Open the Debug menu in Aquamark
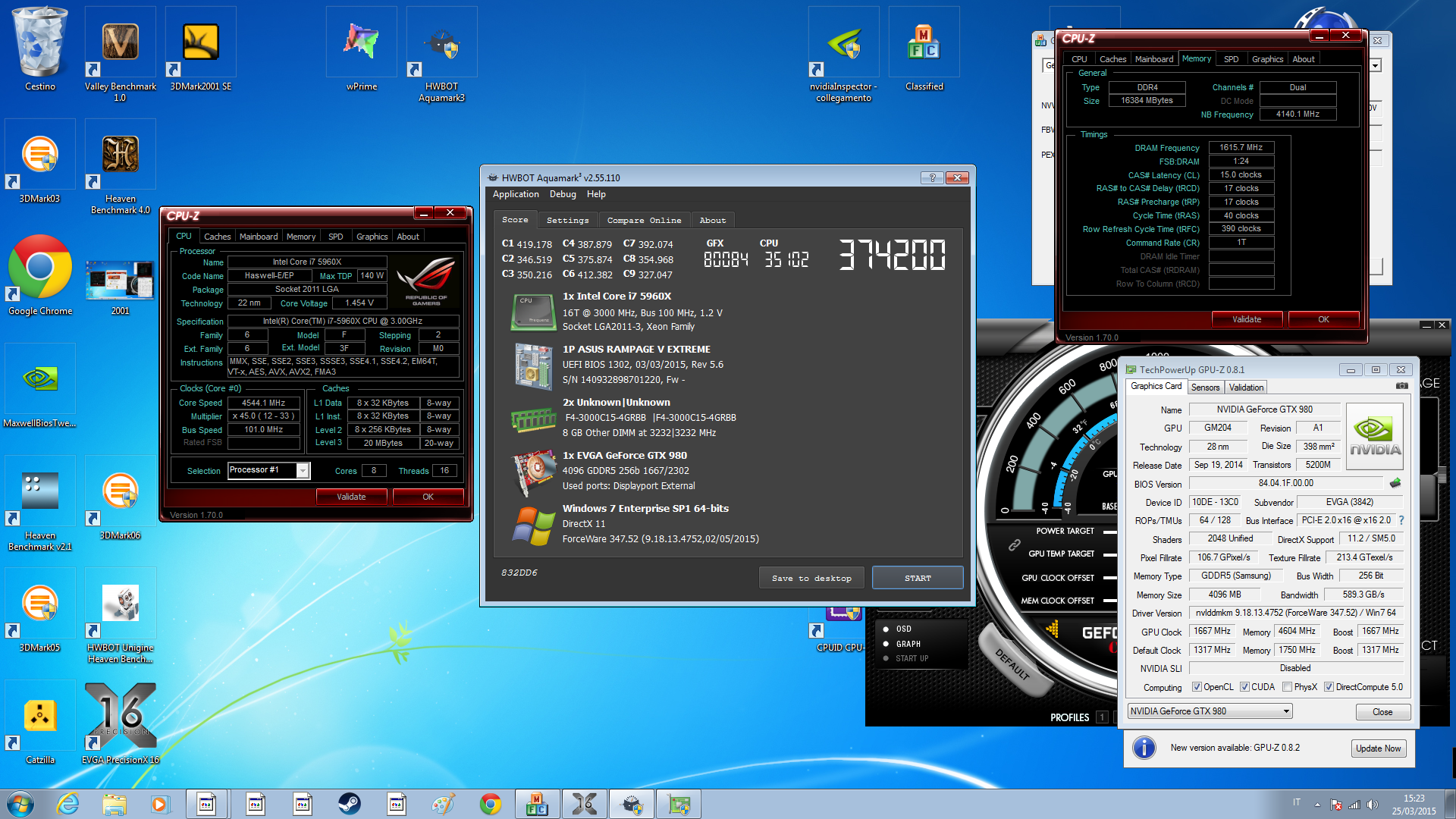The height and width of the screenshot is (819, 1456). [563, 194]
